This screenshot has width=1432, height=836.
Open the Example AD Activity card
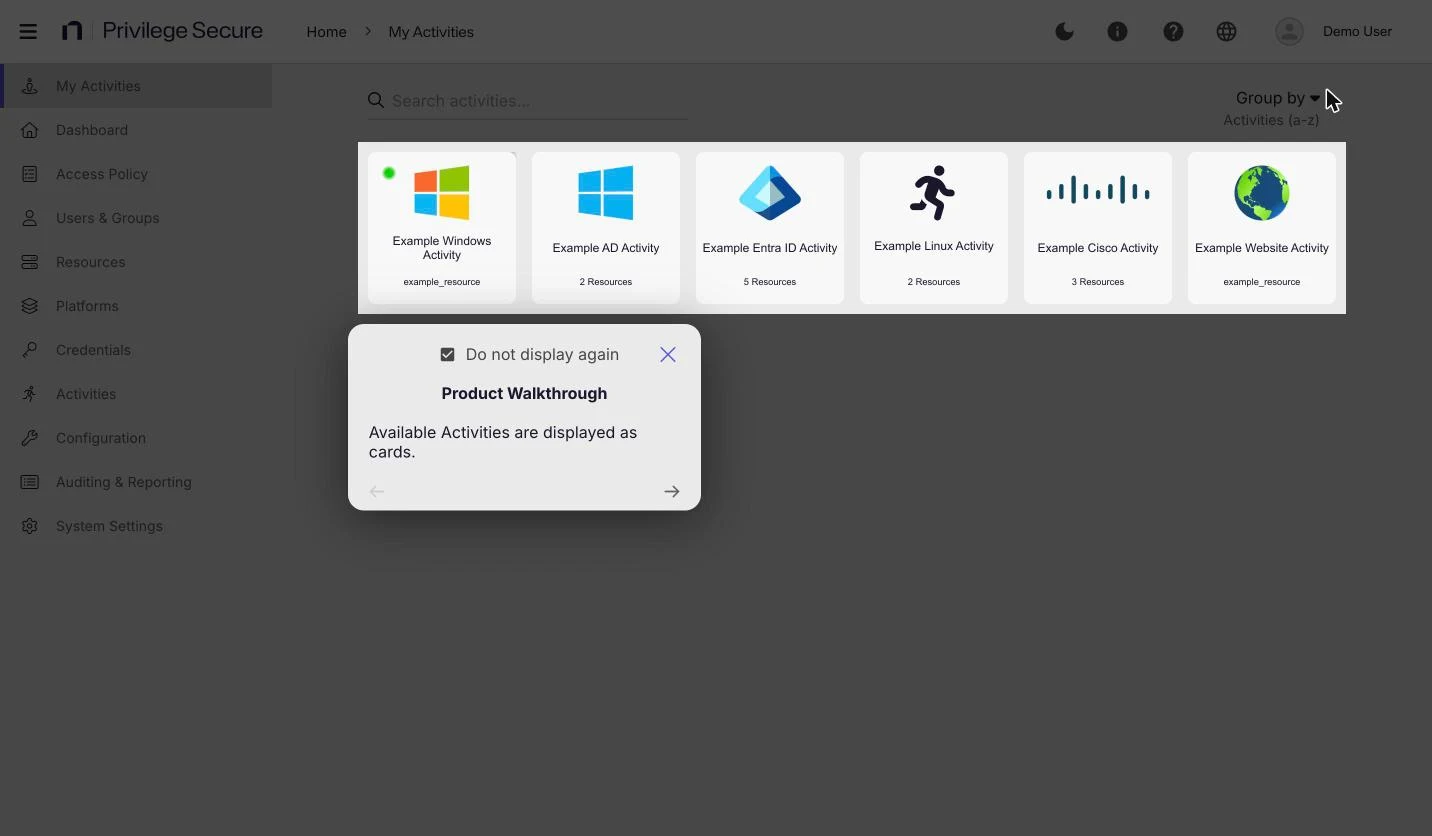(606, 228)
